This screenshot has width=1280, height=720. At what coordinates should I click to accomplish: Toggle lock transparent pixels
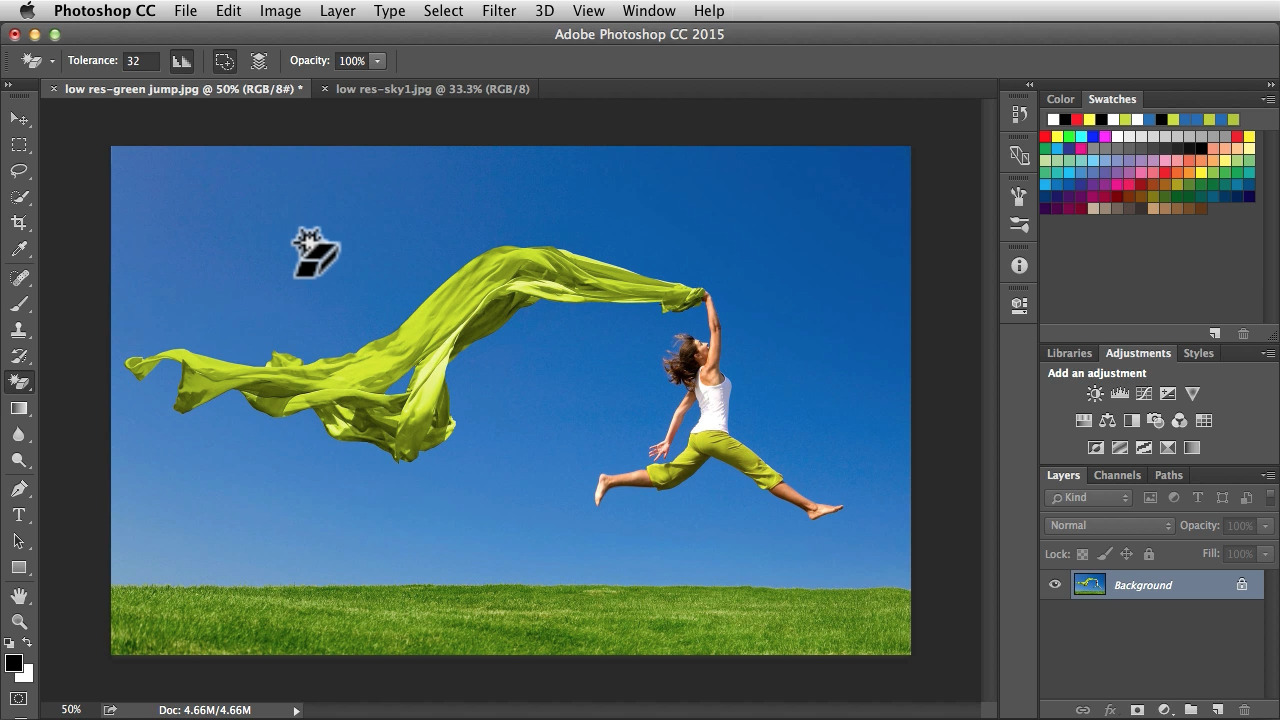click(x=1082, y=554)
